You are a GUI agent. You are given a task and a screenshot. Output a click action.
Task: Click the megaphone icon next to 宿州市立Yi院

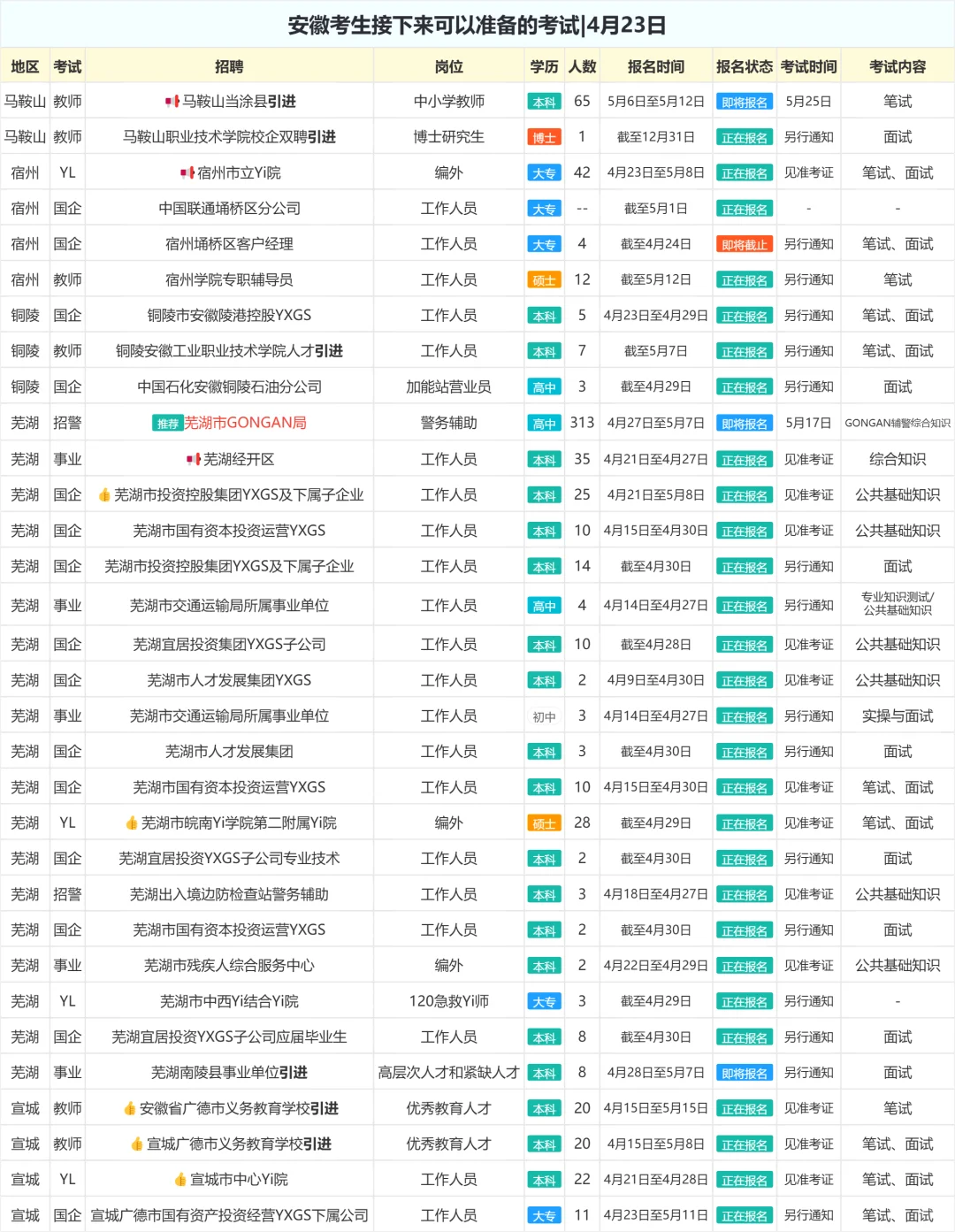(x=186, y=171)
